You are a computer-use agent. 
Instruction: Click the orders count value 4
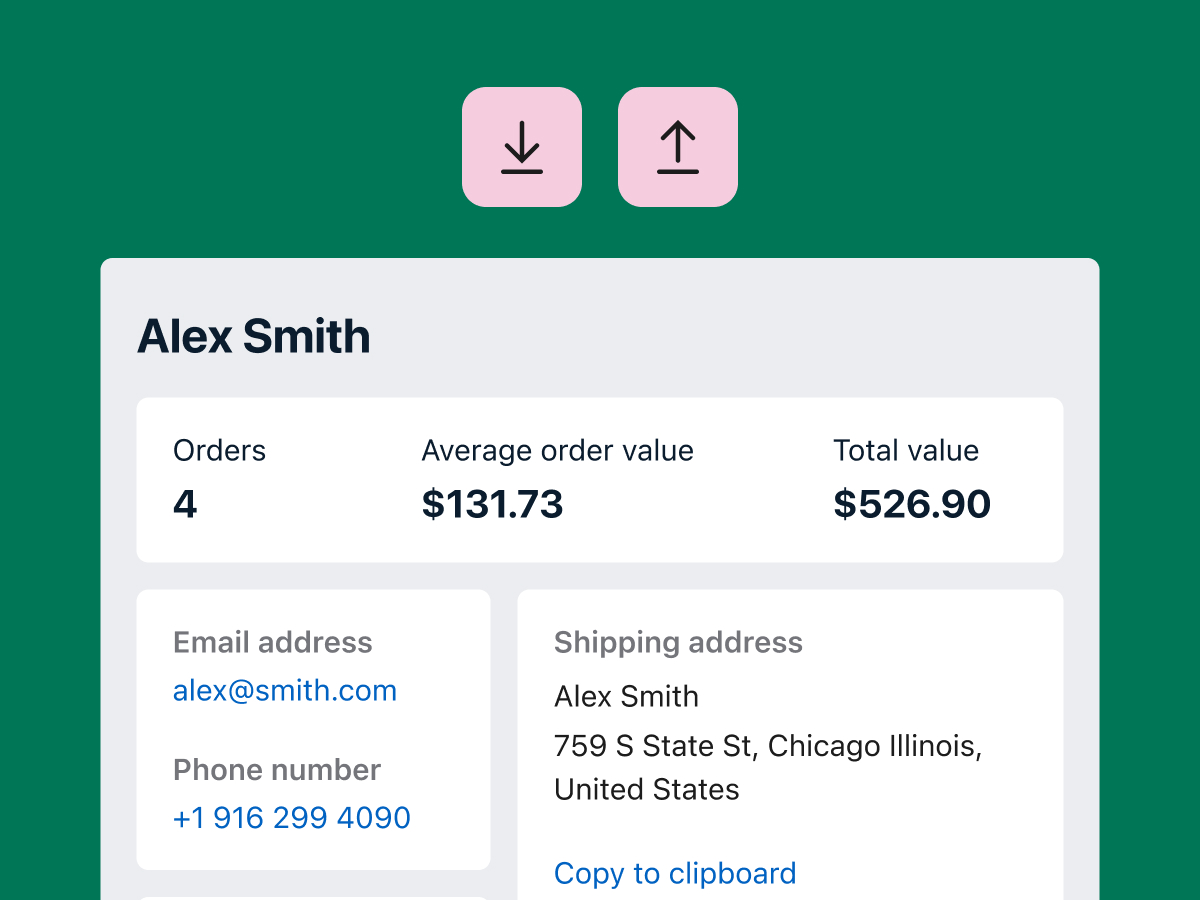(x=185, y=504)
